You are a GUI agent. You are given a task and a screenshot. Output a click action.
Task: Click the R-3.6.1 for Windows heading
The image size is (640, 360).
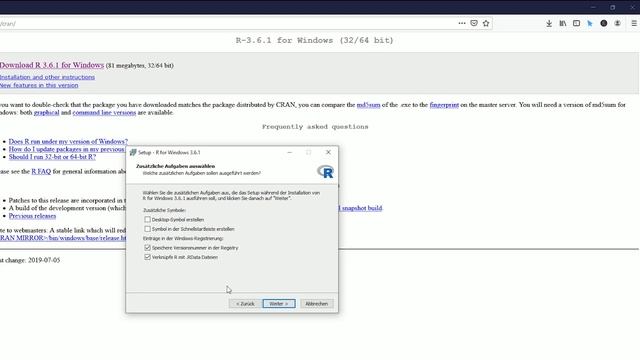[x=315, y=40]
